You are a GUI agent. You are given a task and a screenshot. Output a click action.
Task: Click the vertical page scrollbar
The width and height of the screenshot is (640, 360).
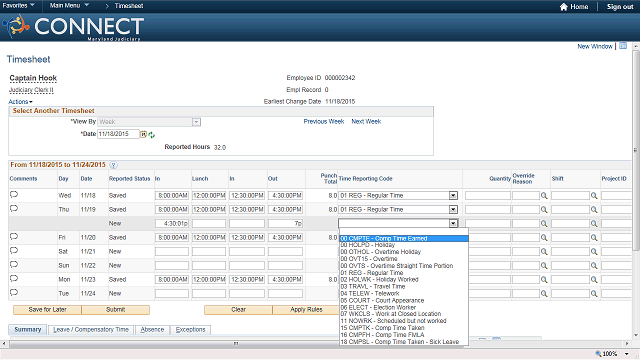click(636, 151)
